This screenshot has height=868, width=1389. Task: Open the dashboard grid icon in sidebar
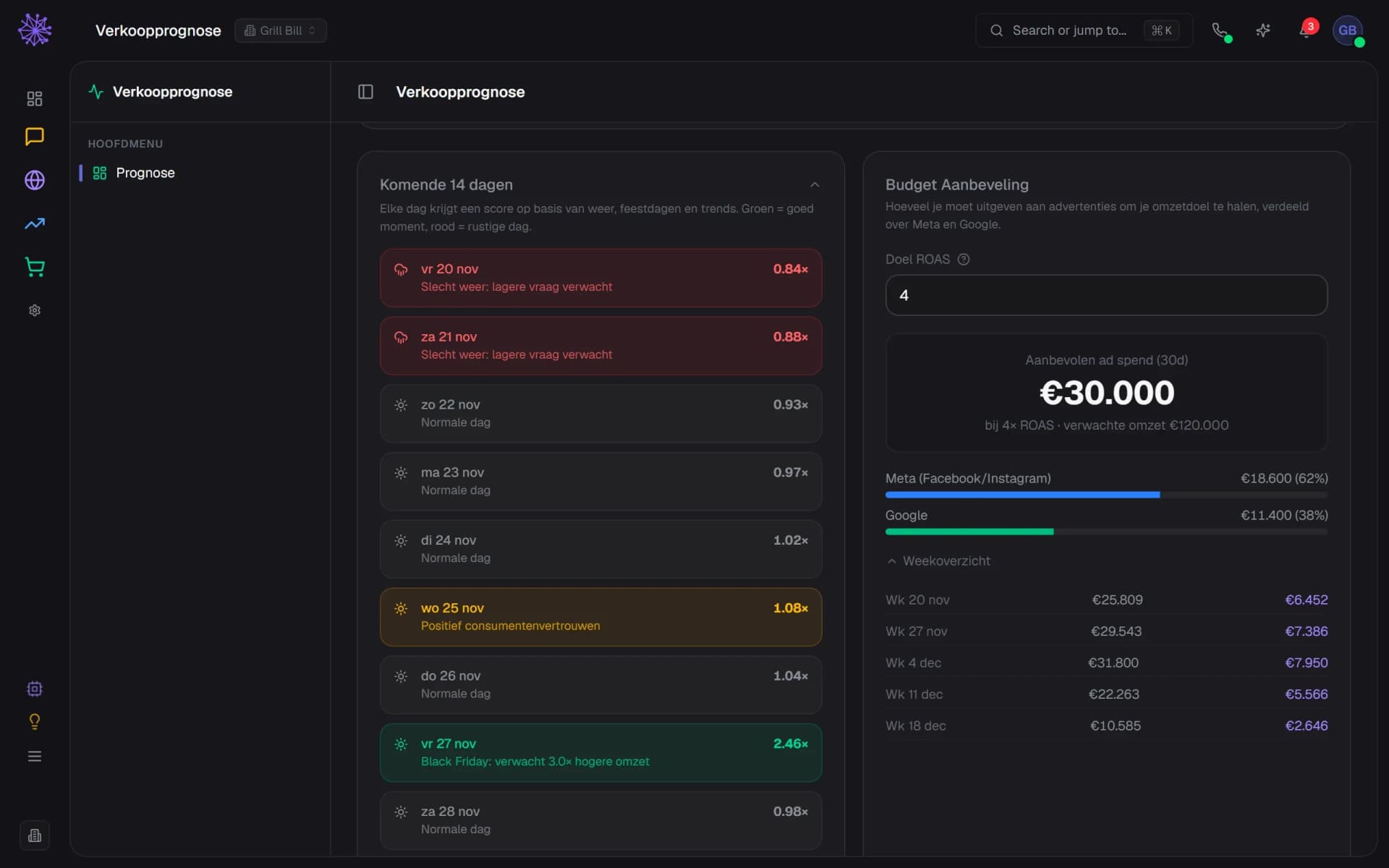pos(35,98)
